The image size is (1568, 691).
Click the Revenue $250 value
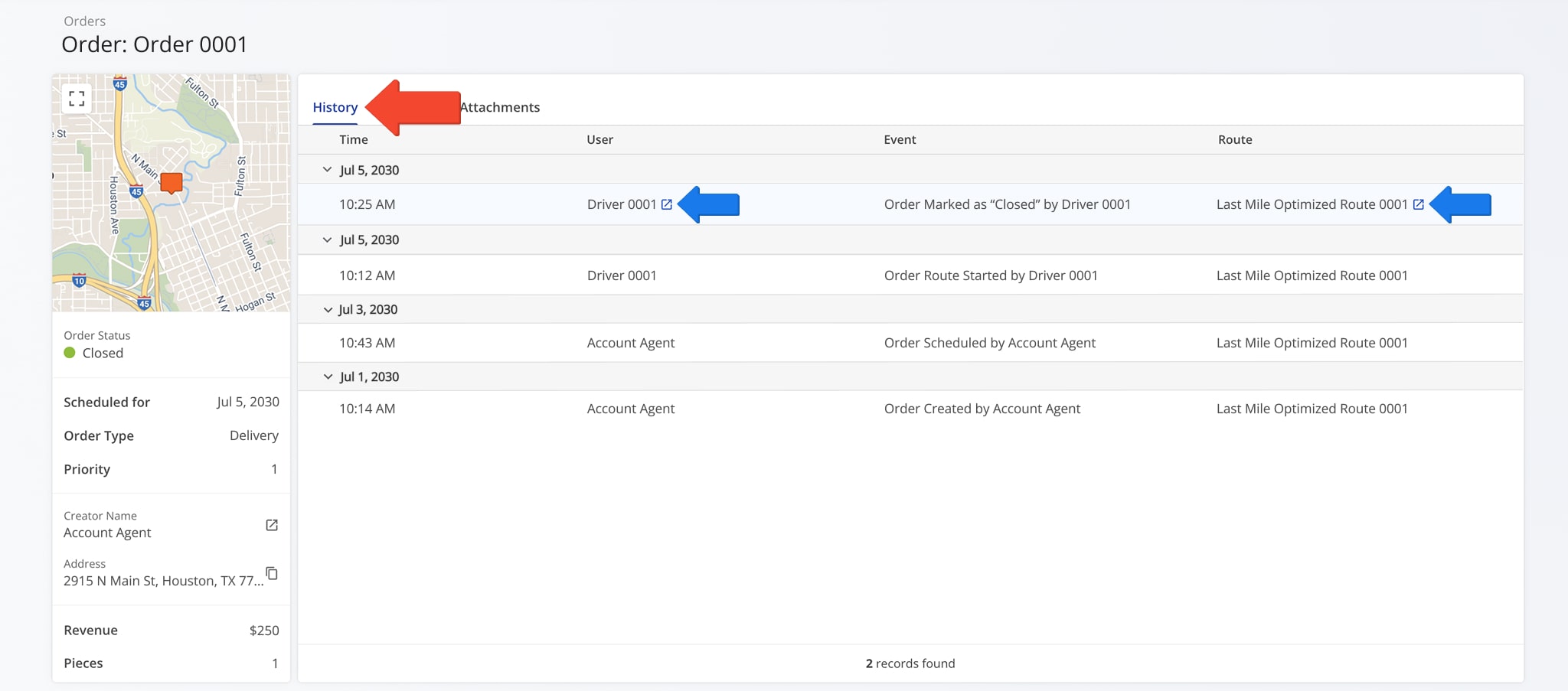(x=264, y=631)
